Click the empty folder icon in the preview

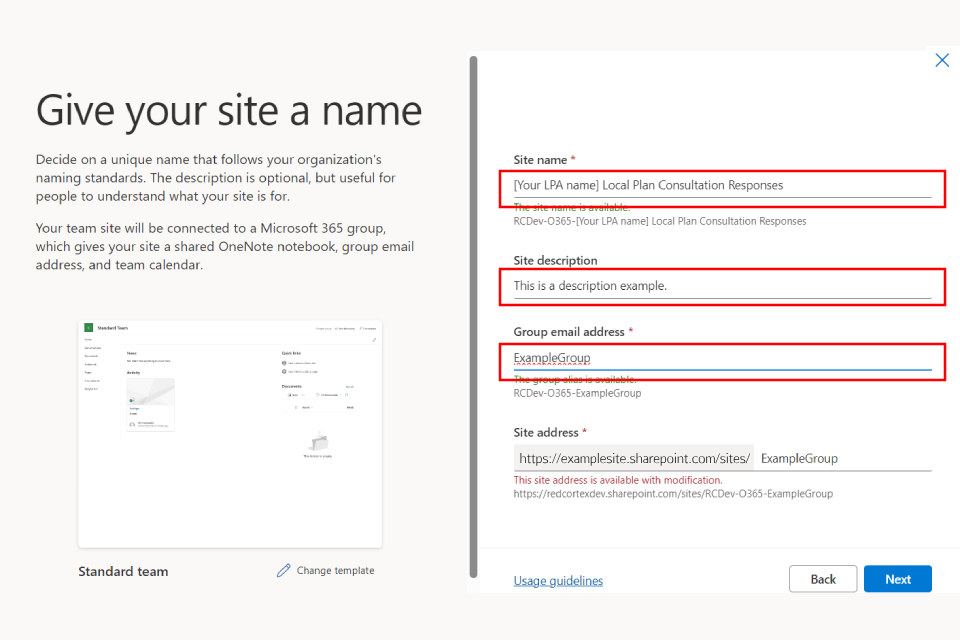[x=317, y=441]
